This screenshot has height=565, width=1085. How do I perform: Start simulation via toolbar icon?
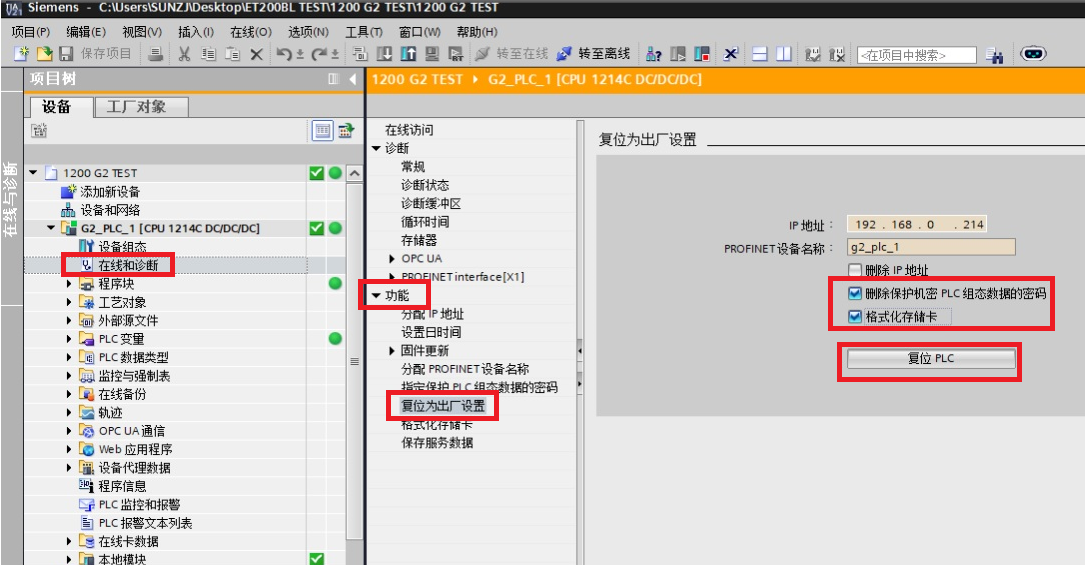[x=432, y=54]
